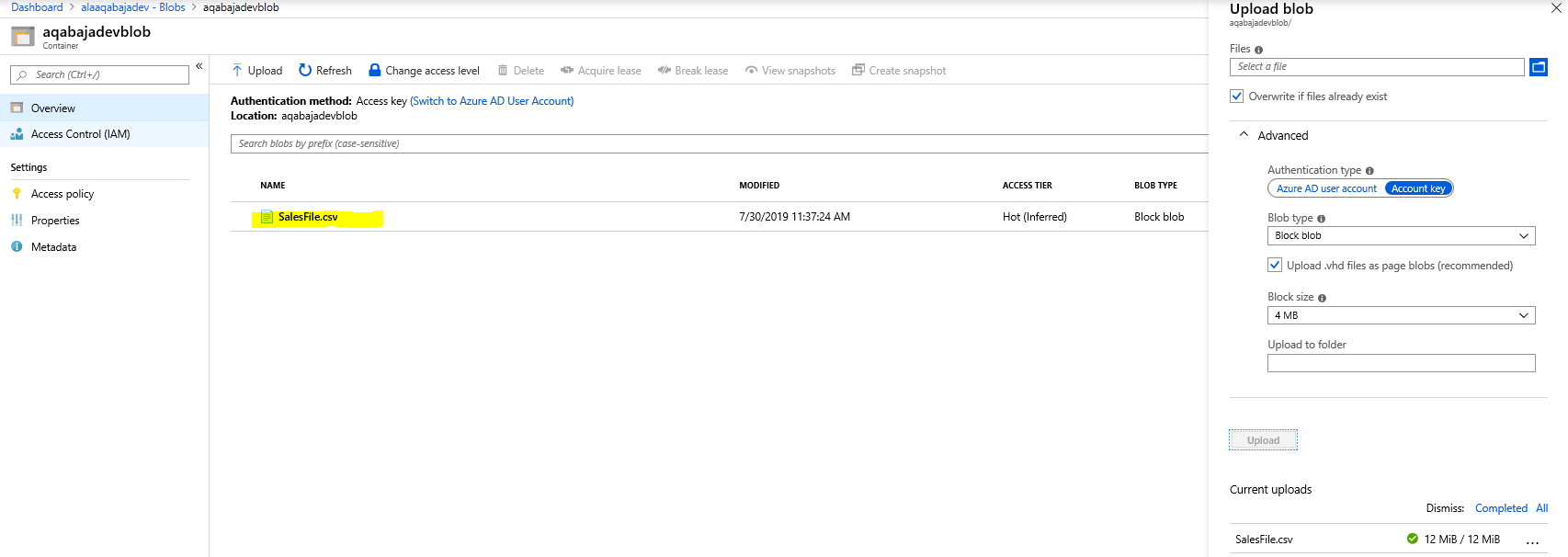Click Switch to Azure AD User Account link
This screenshot has width=1568, height=557.
(492, 101)
